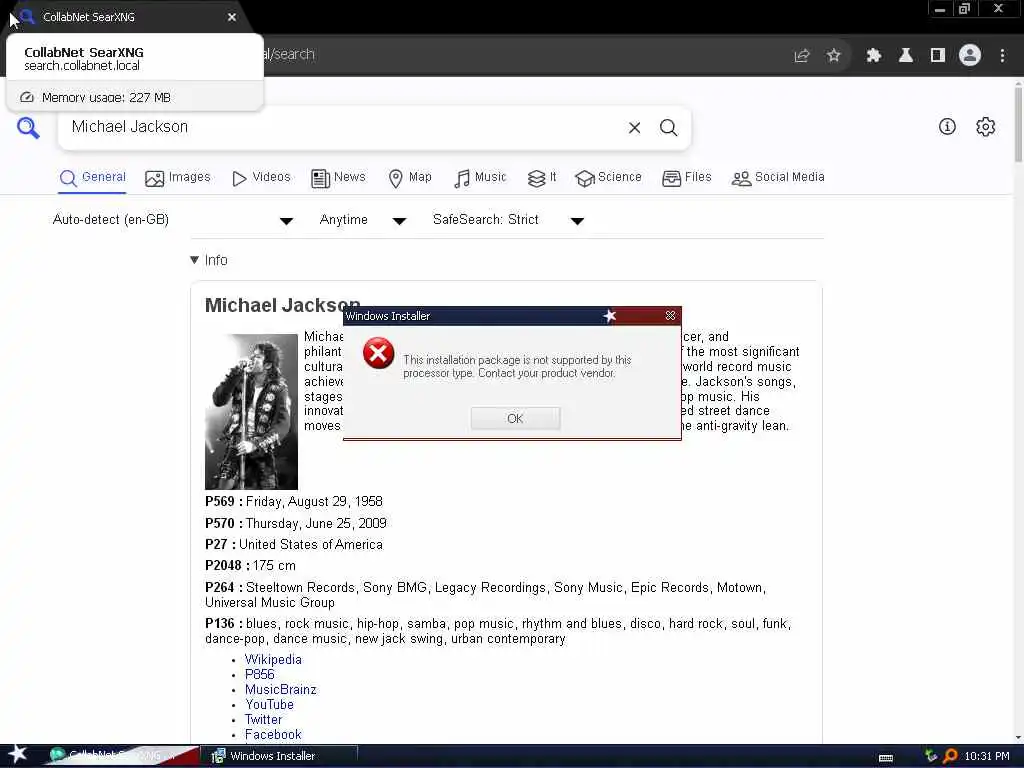Screen dimensions: 1024x768
Task: Select Windows Installer taskbar button
Action: 281,756
